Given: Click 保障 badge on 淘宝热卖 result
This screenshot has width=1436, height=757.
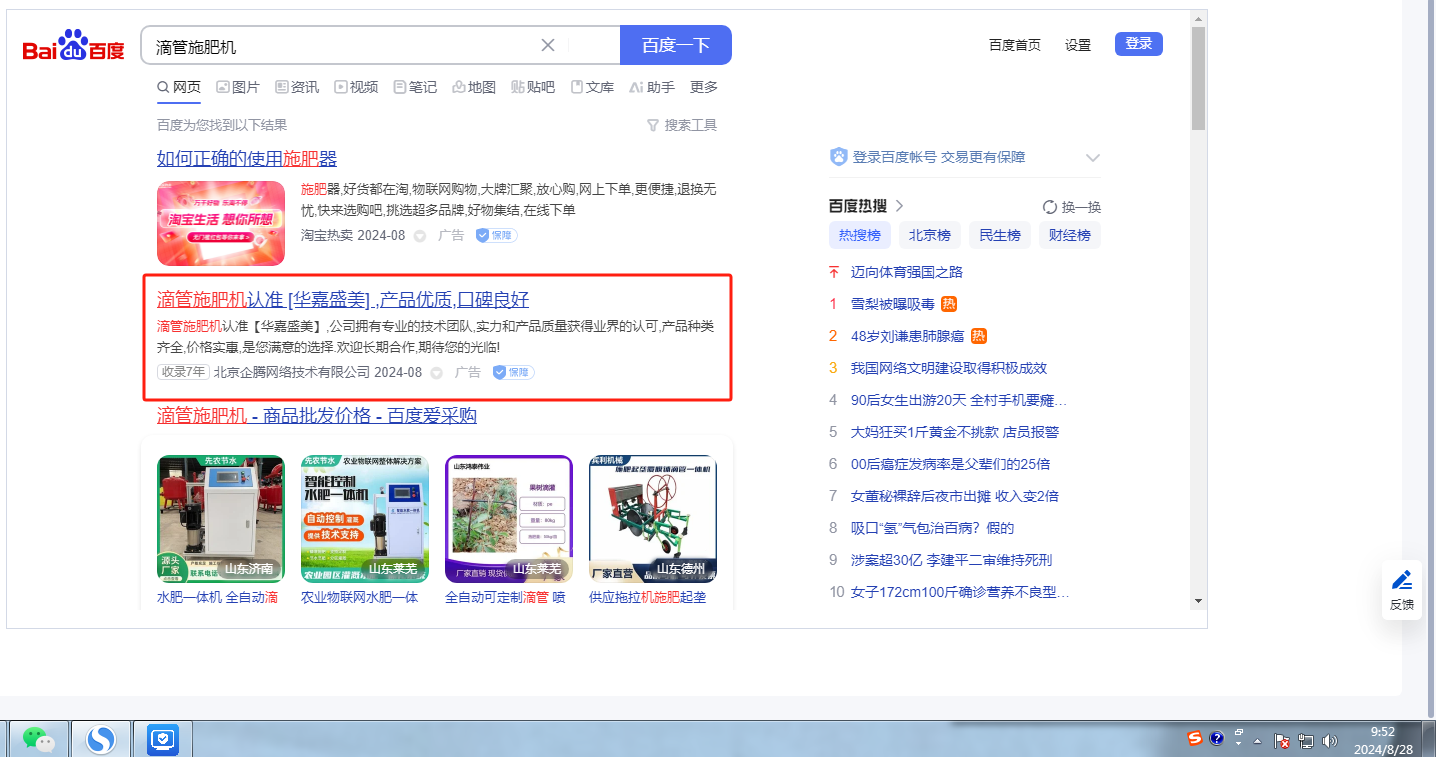Looking at the screenshot, I should [x=496, y=235].
